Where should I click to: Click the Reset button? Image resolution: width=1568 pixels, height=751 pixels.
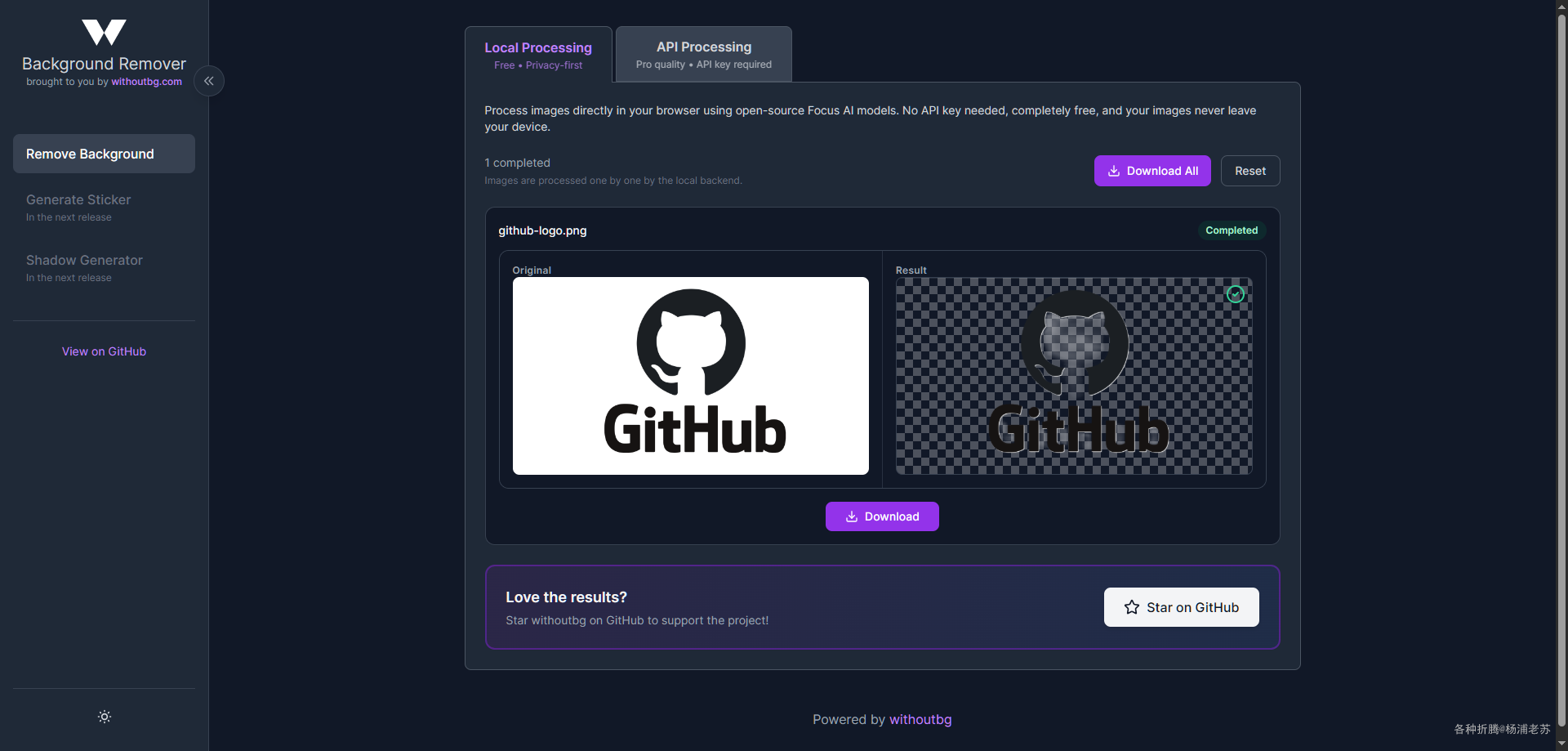(1250, 171)
